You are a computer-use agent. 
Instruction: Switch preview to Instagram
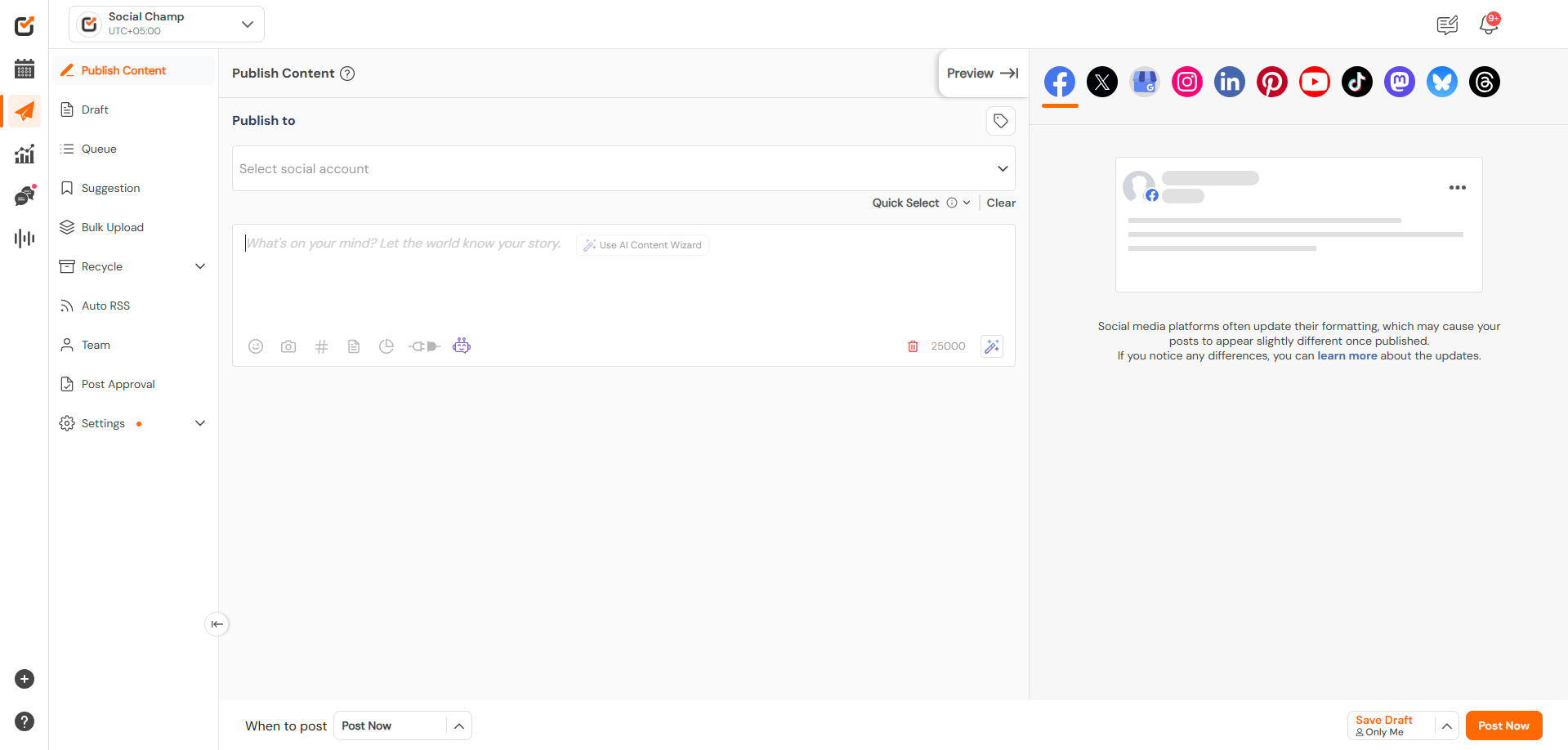coord(1187,82)
